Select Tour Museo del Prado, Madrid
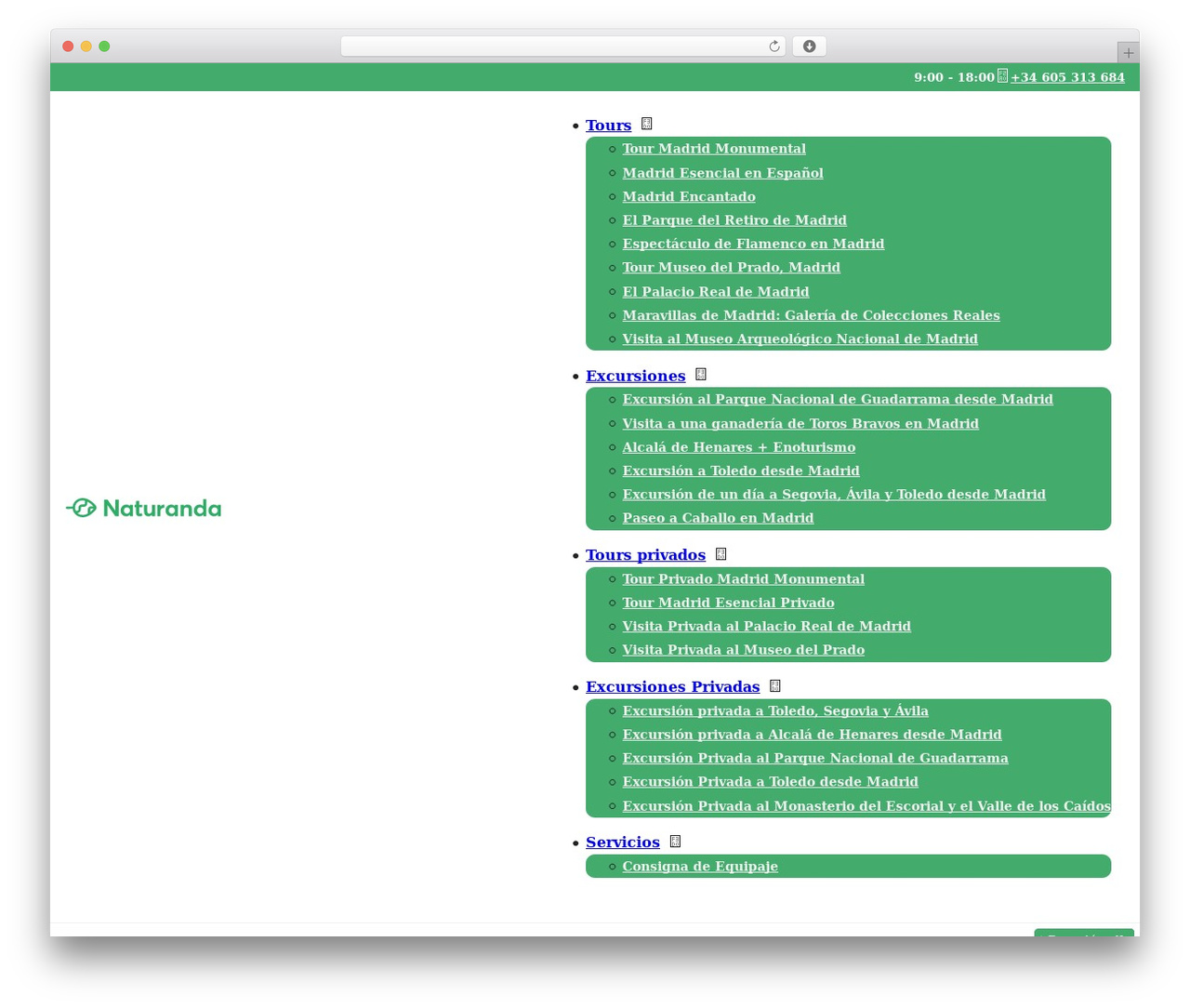The width and height of the screenshot is (1190, 1008). [731, 268]
